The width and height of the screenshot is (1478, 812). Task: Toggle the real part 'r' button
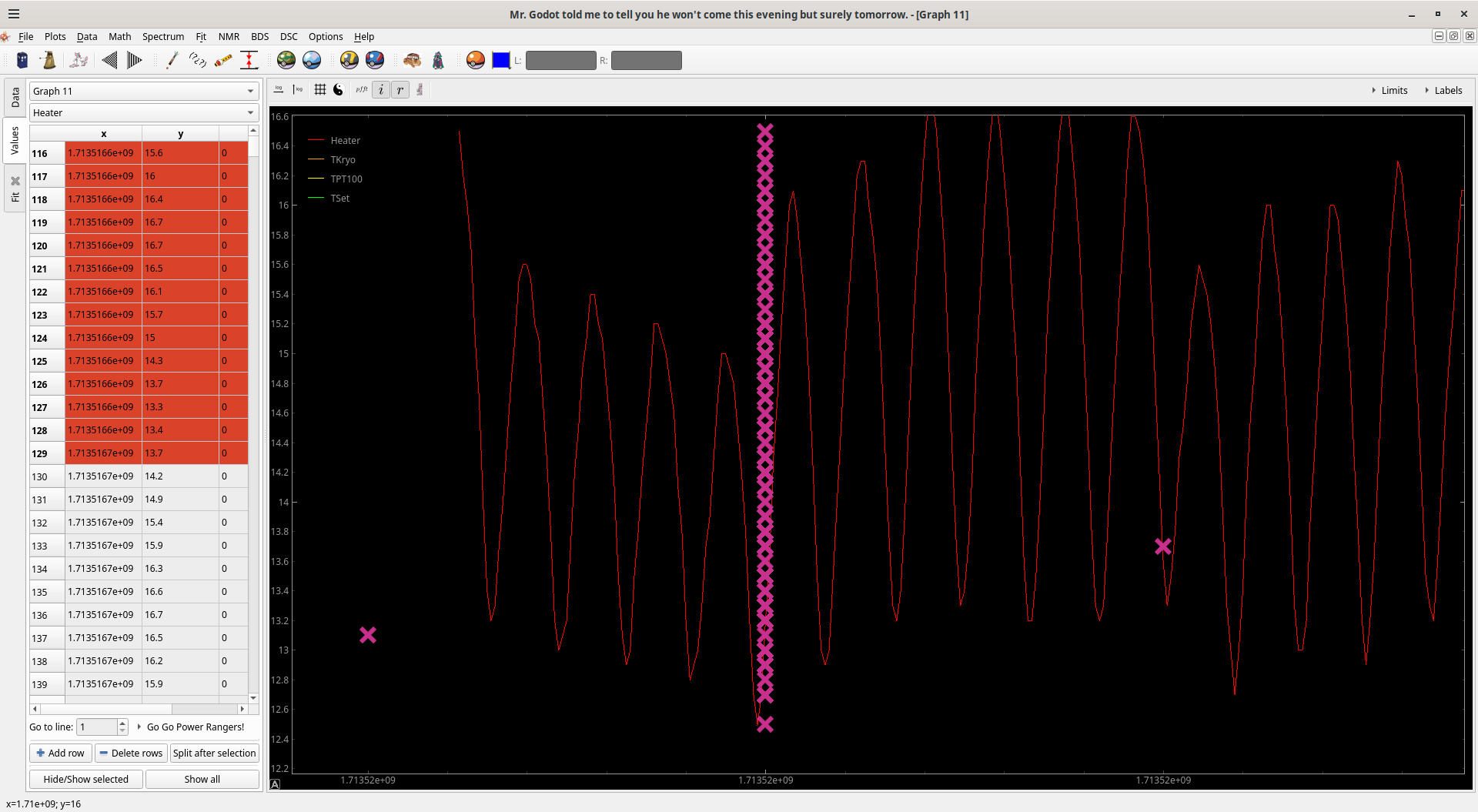400,90
